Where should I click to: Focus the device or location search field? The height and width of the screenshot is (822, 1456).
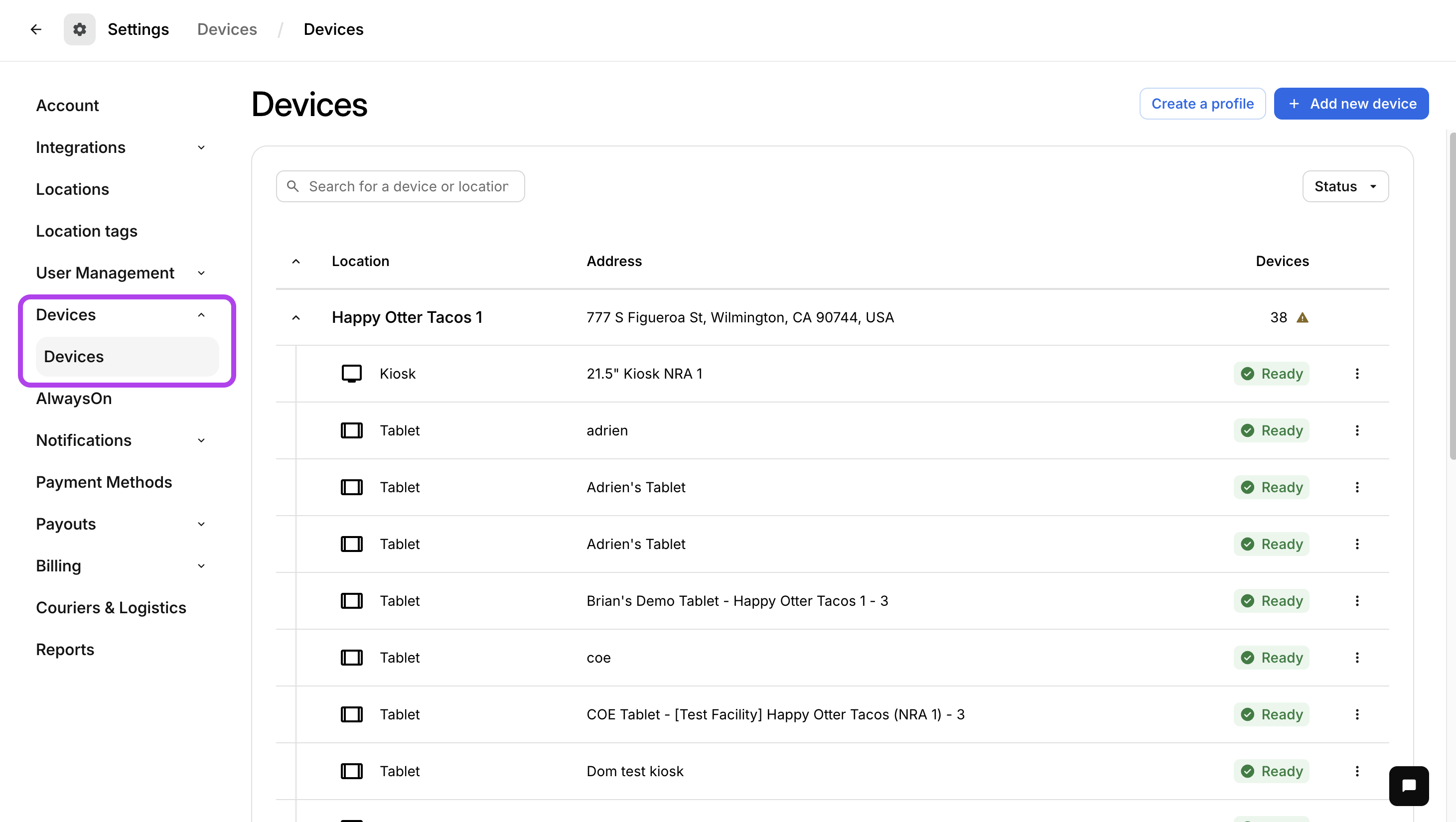407,186
